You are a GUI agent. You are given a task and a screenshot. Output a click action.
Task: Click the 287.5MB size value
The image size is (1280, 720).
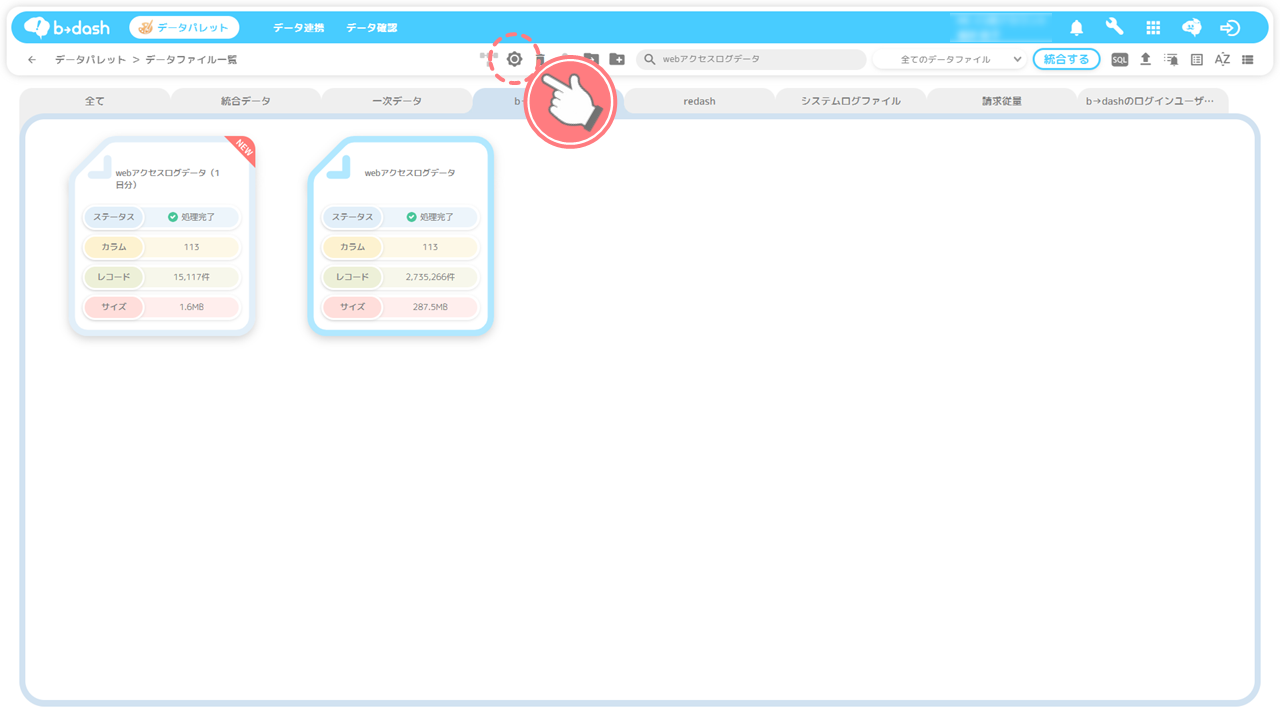(x=430, y=307)
